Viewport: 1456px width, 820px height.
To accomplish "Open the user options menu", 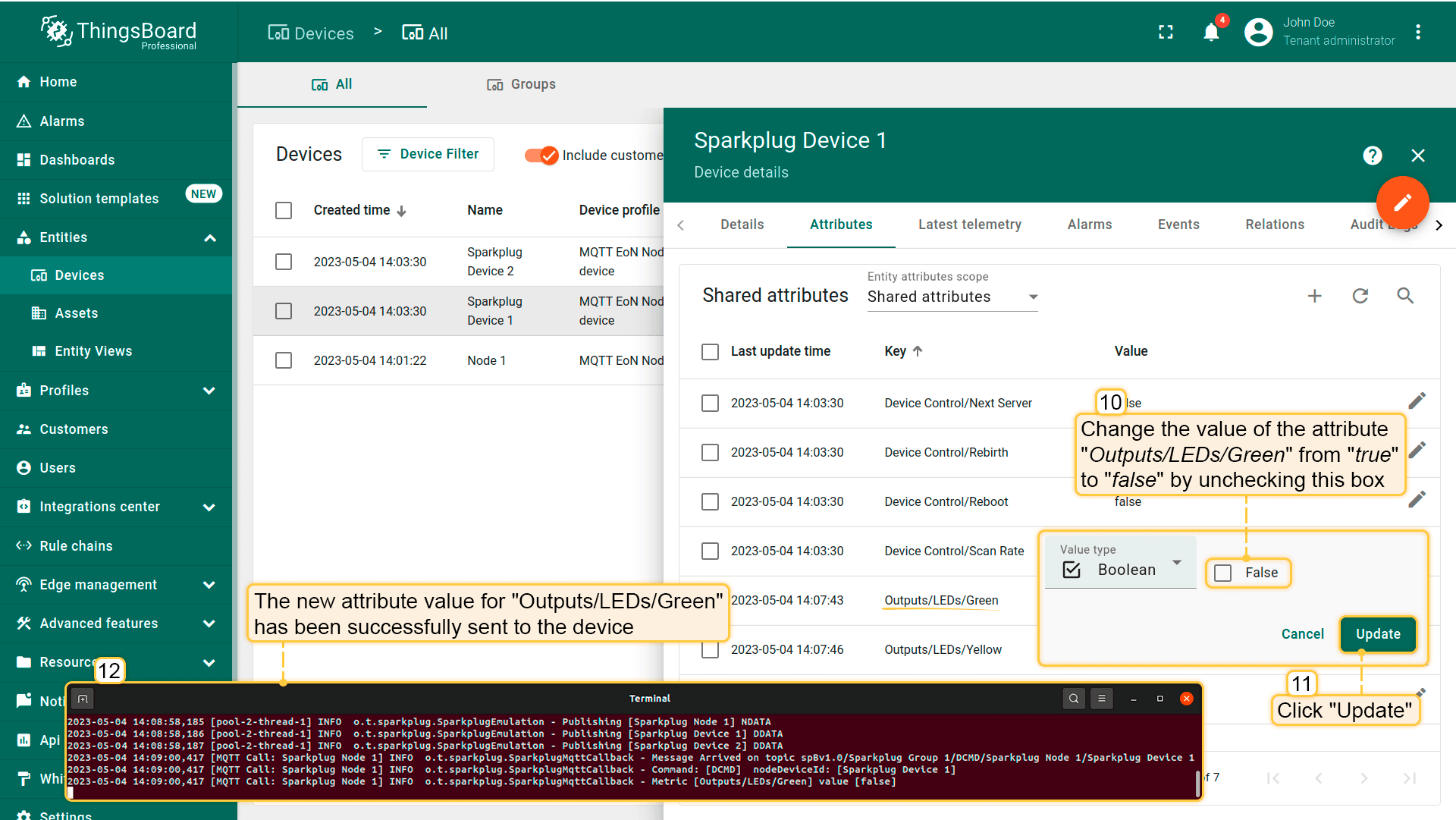I will click(1418, 33).
